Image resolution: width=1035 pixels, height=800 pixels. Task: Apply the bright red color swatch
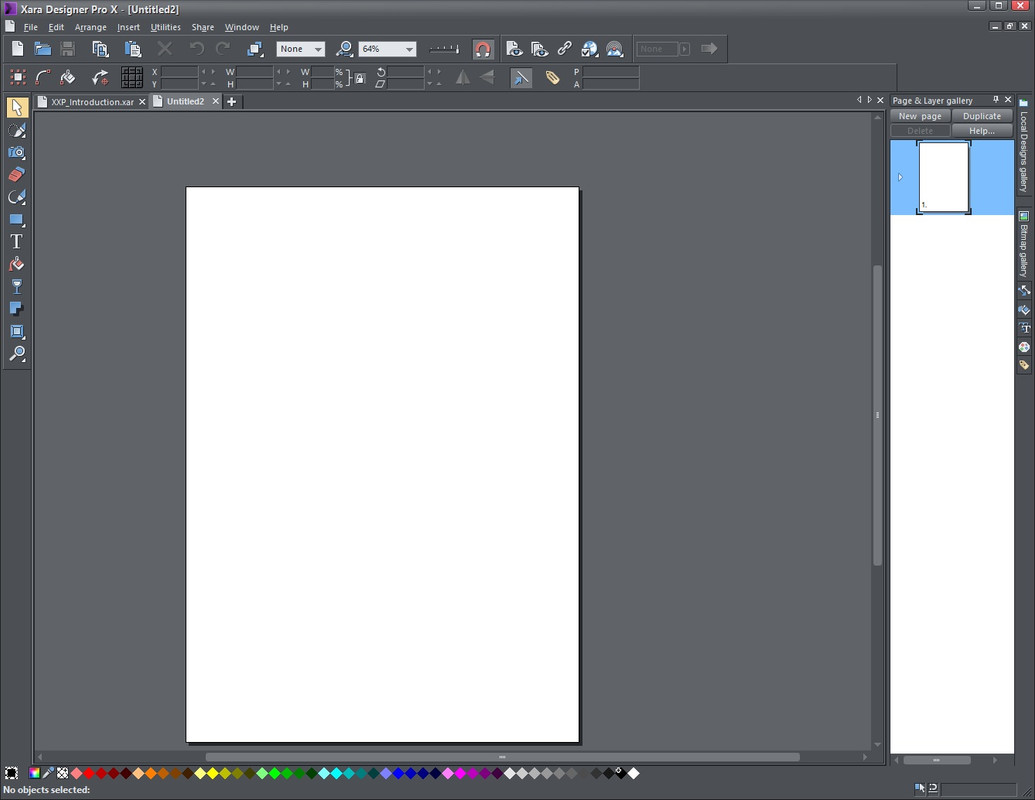89,773
